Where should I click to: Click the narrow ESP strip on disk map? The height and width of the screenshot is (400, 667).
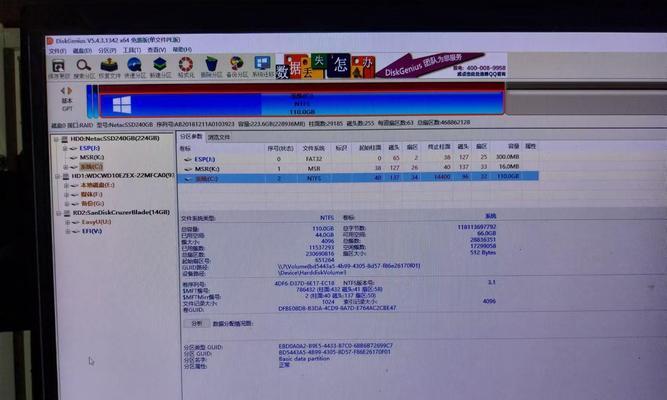89,102
